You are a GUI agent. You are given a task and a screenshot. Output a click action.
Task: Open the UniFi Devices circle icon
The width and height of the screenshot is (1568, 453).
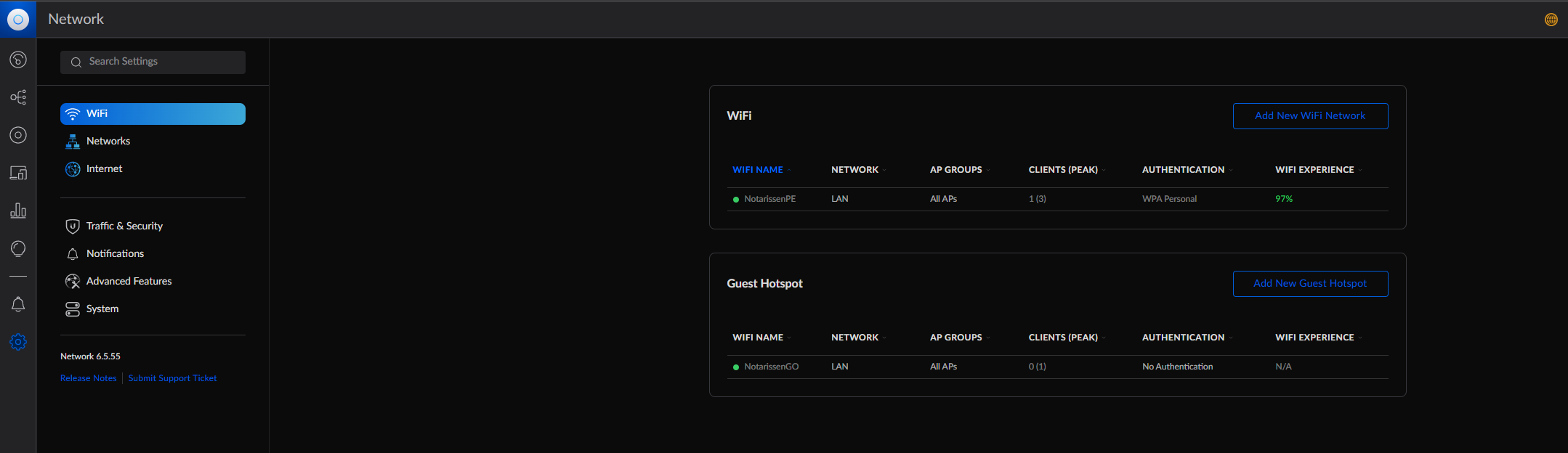18,135
